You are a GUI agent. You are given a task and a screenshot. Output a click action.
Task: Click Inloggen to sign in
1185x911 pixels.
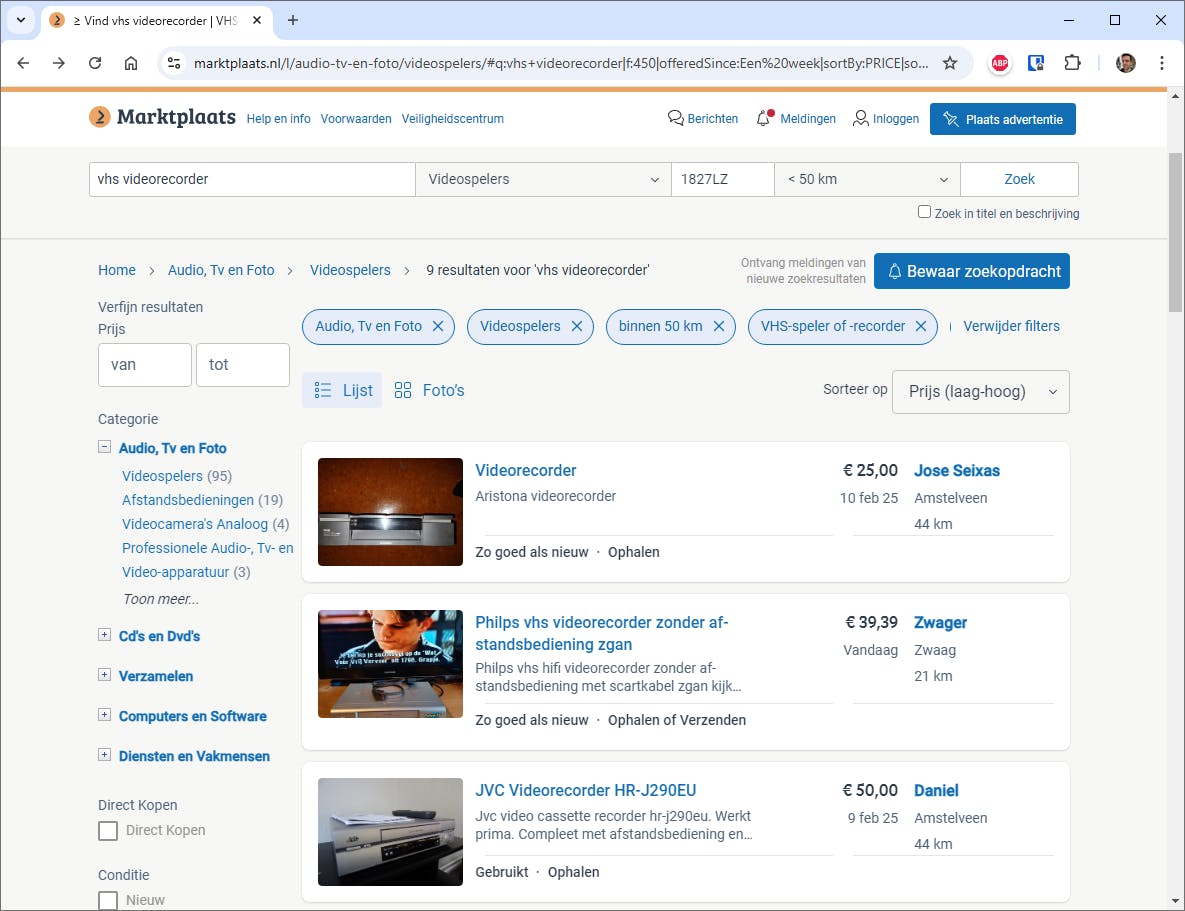pos(886,119)
